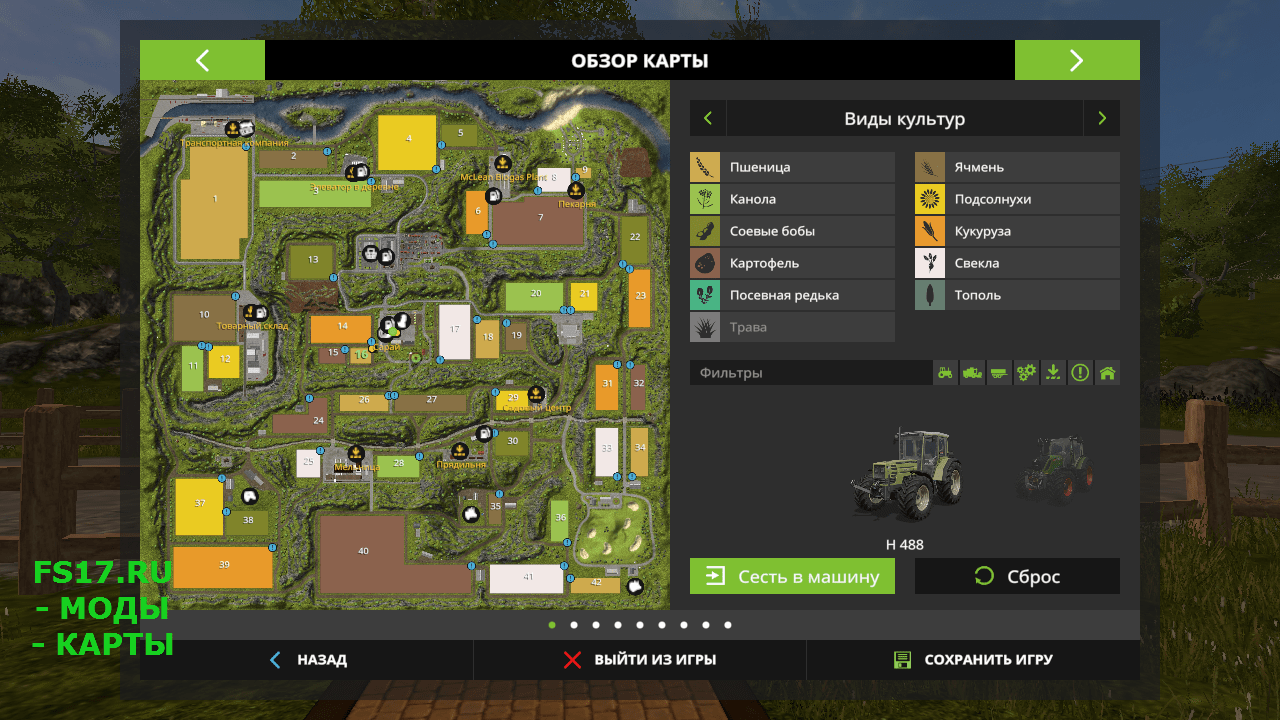Click the sheep icon near field 38
Screen dimensions: 1280x720
coord(249,496)
